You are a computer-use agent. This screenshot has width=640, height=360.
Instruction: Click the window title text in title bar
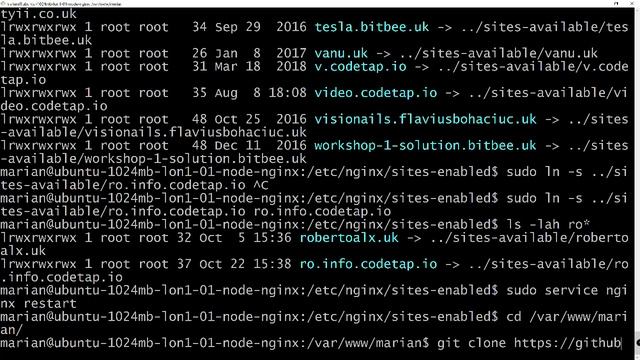[x=63, y=4]
